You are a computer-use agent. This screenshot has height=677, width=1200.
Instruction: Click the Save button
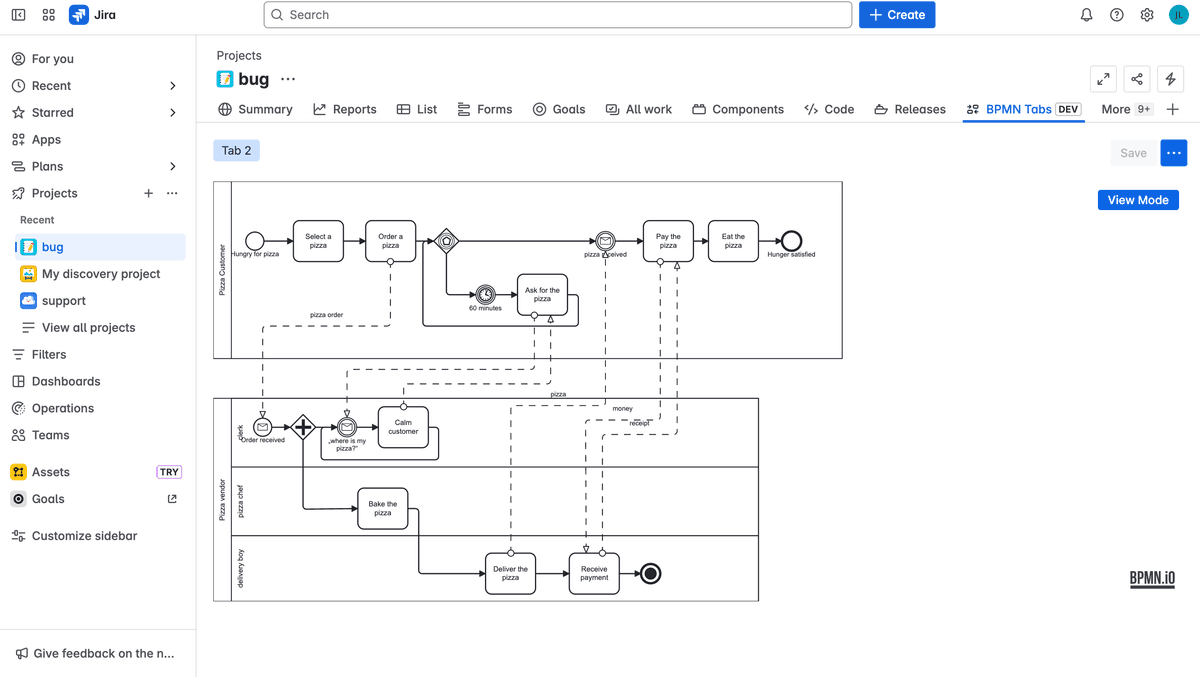(x=1133, y=153)
